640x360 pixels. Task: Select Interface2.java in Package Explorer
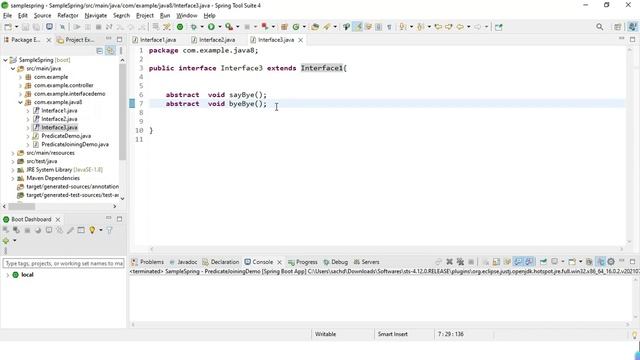point(59,119)
